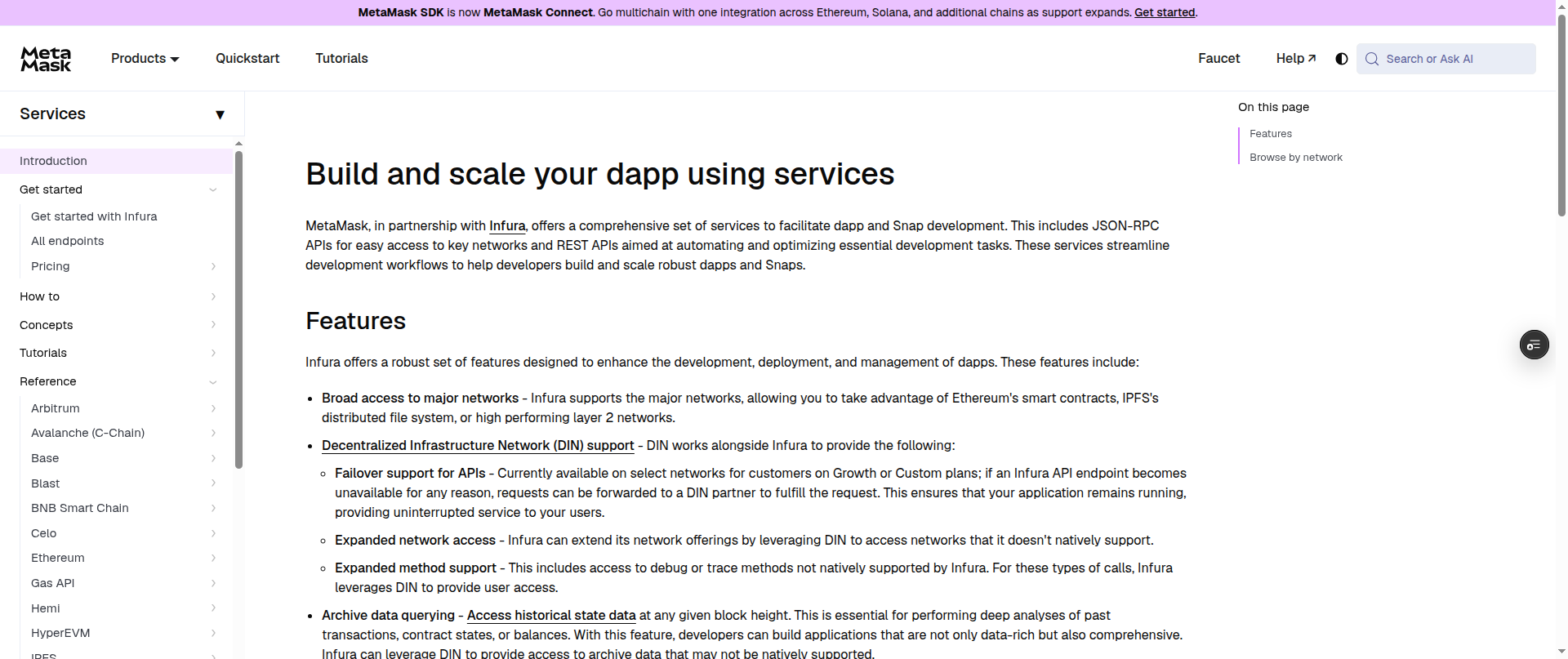Click the sidebar scrollbar thumb
Viewport: 1568px width, 659px height.
[238, 309]
